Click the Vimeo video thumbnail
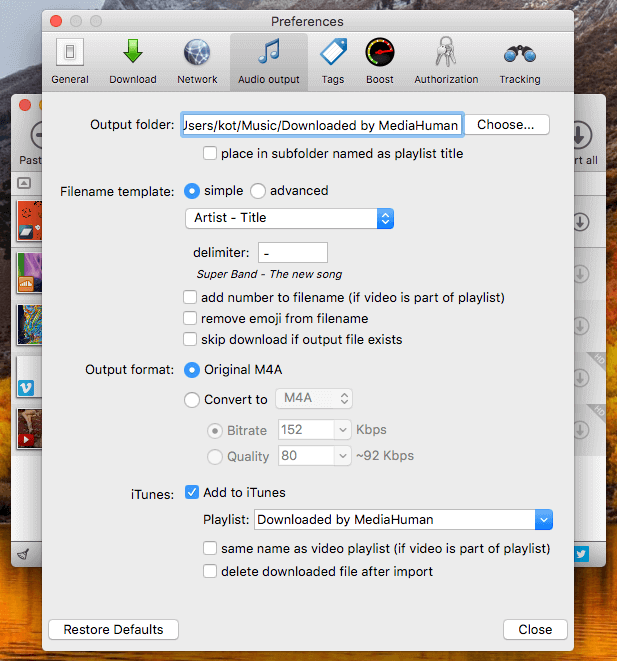The width and height of the screenshot is (617, 661). click(x=30, y=377)
